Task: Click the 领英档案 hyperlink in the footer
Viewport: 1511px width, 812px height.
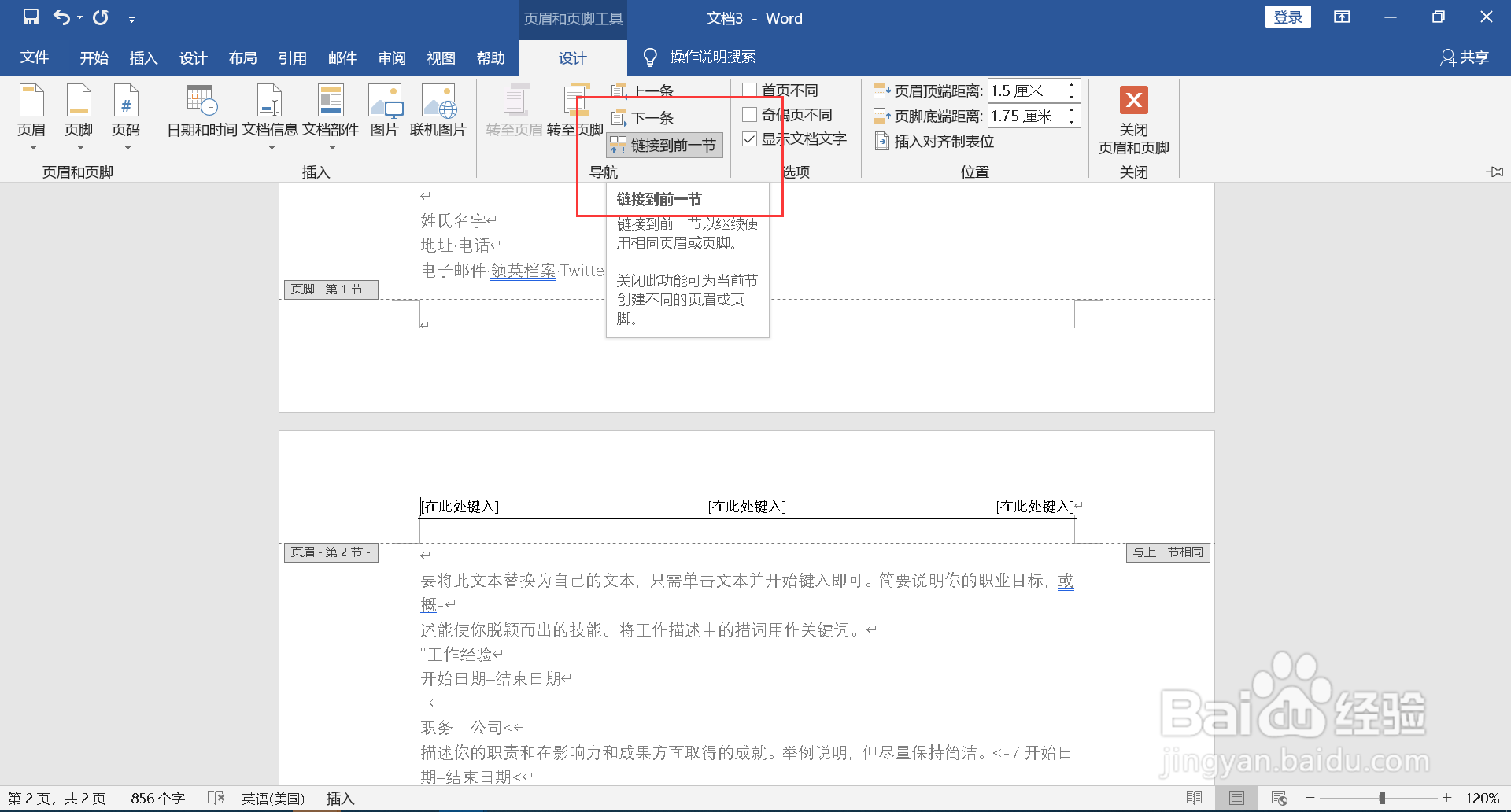Action: pyautogui.click(x=523, y=270)
